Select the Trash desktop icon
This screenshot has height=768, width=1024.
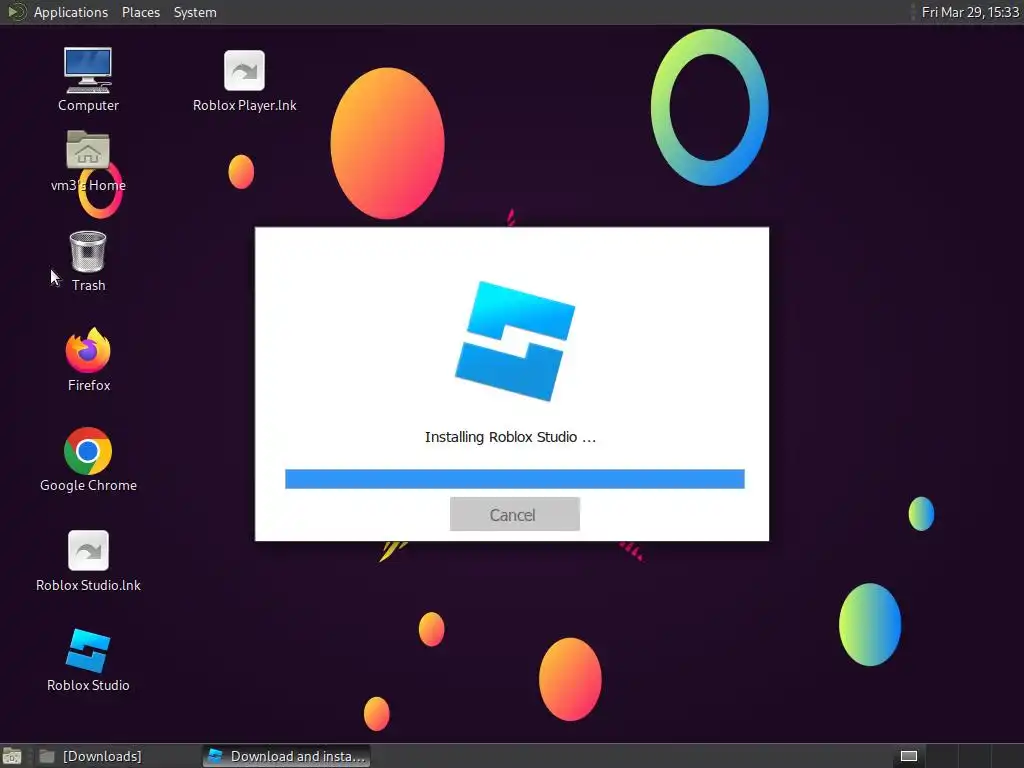coord(88,261)
